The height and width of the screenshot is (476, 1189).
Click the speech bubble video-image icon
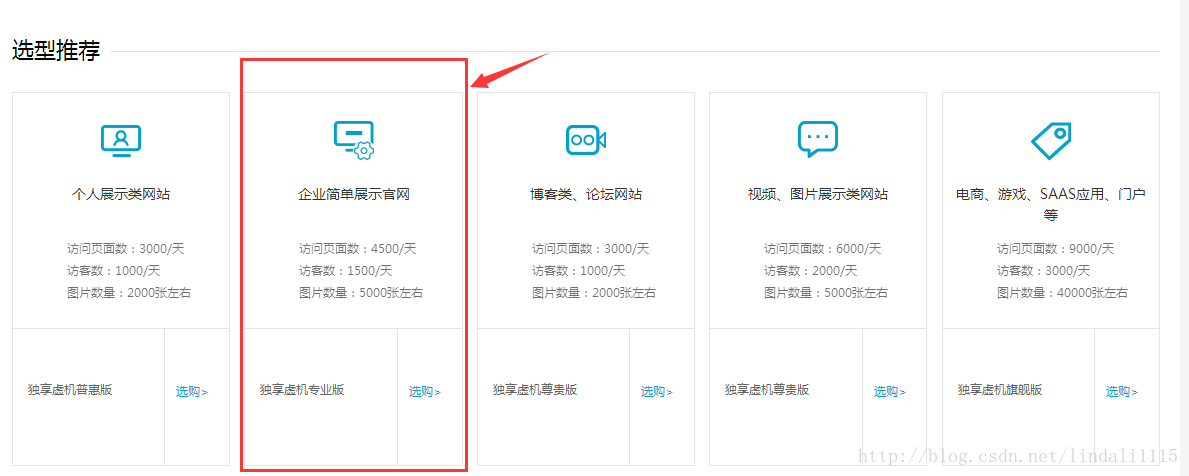tap(817, 139)
